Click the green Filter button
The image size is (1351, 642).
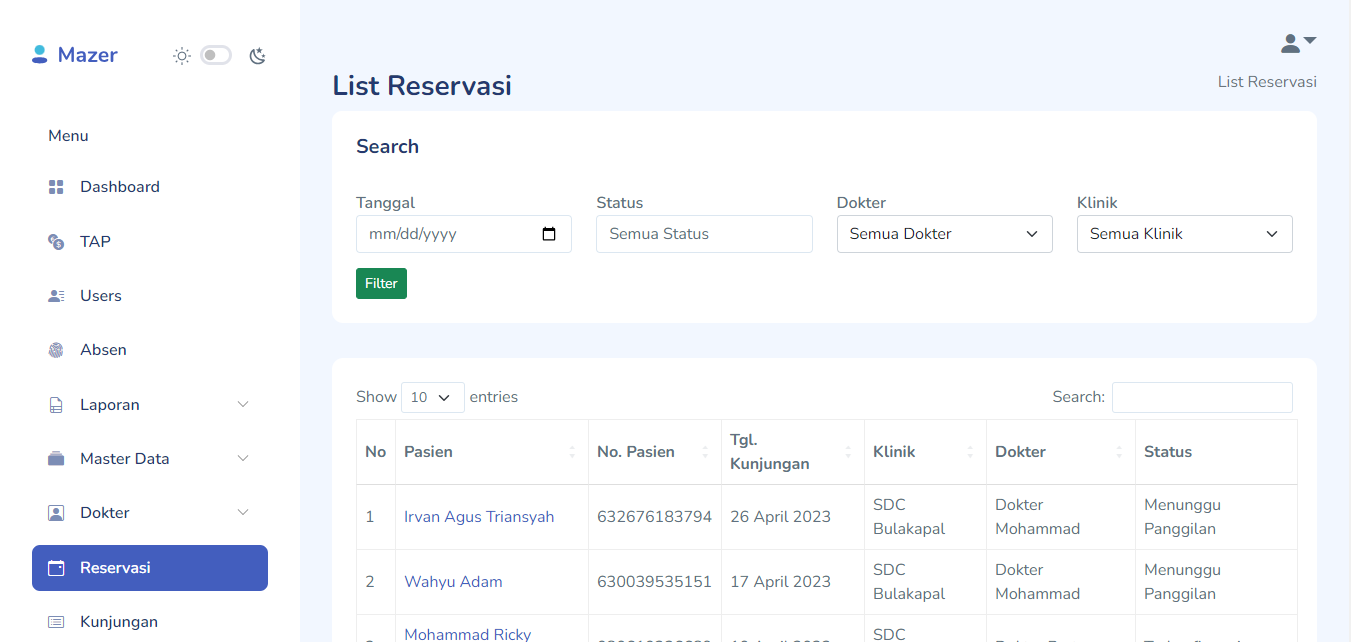(381, 284)
